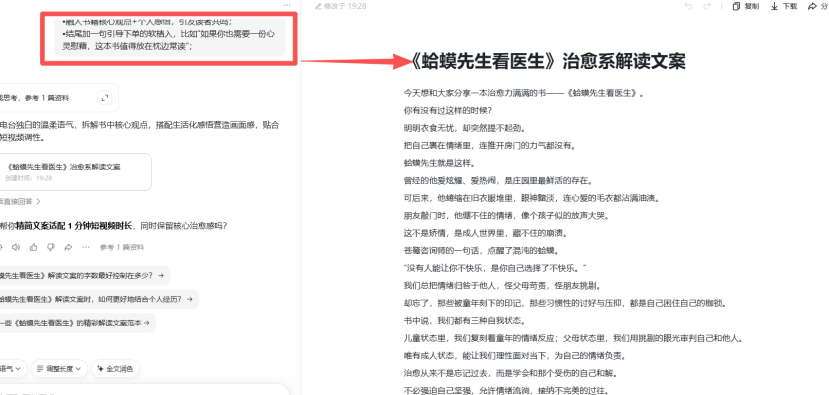Select suggestion about 字数最好控制在多少
Image resolution: width=829 pixels, height=395 pixels.
(84, 275)
